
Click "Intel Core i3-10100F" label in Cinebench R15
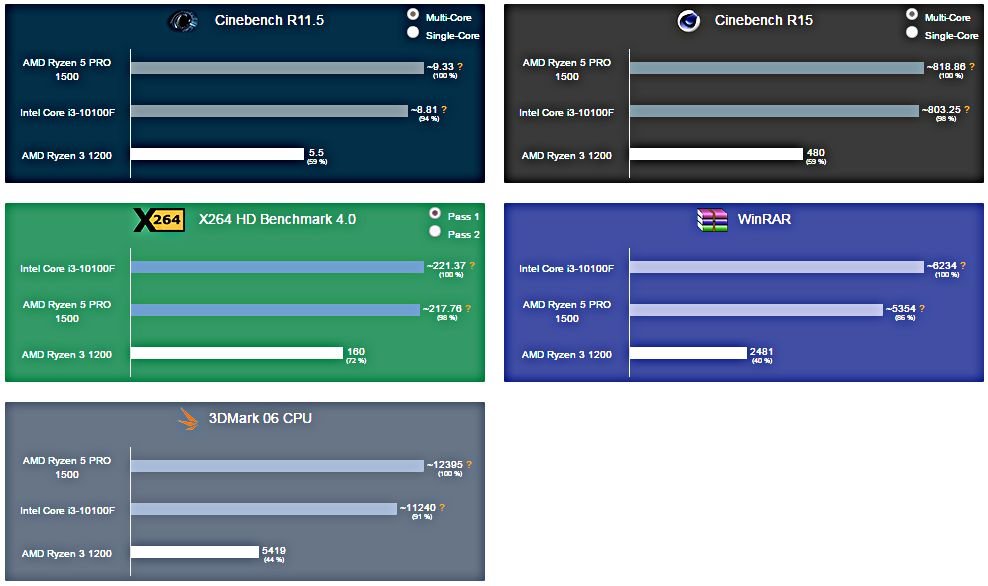[566, 112]
